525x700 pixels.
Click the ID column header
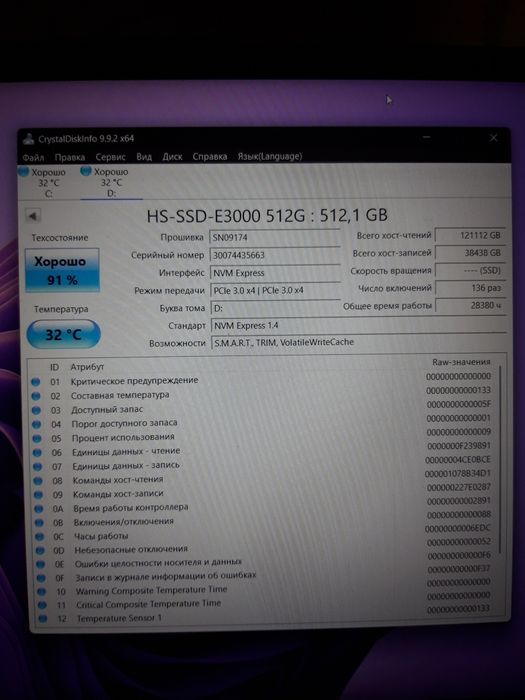click(54, 367)
